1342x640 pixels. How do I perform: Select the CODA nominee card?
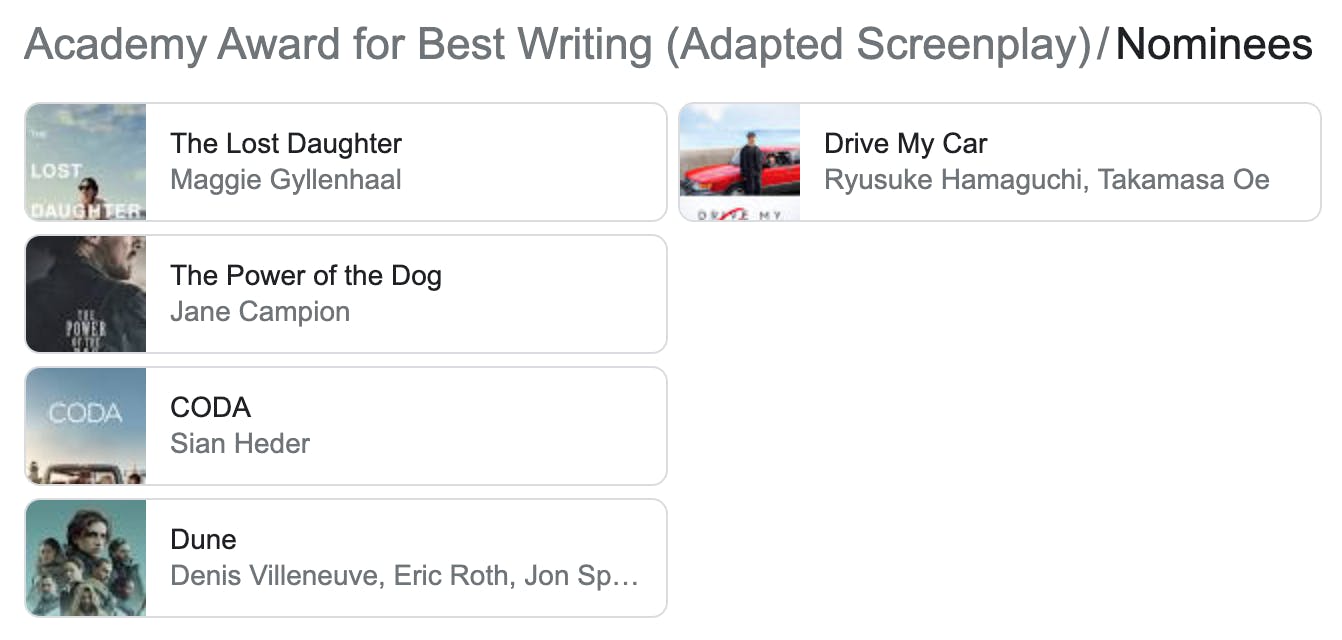coord(346,426)
